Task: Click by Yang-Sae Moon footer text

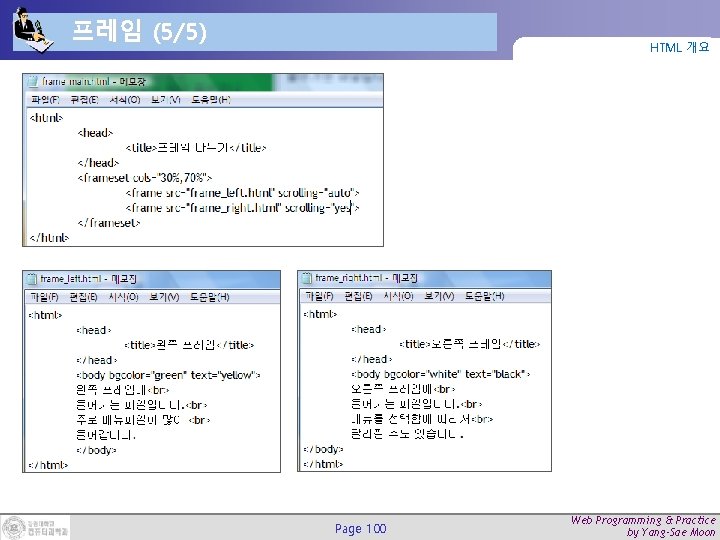Action: (671, 533)
